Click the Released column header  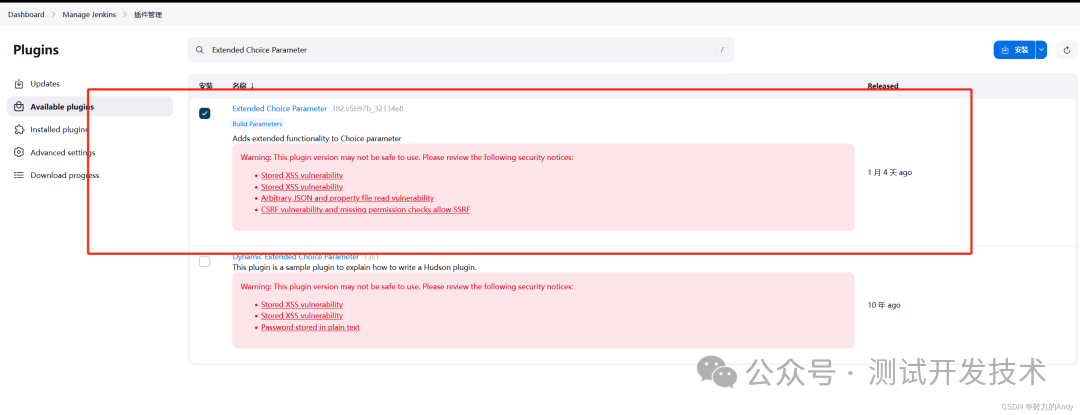point(883,86)
